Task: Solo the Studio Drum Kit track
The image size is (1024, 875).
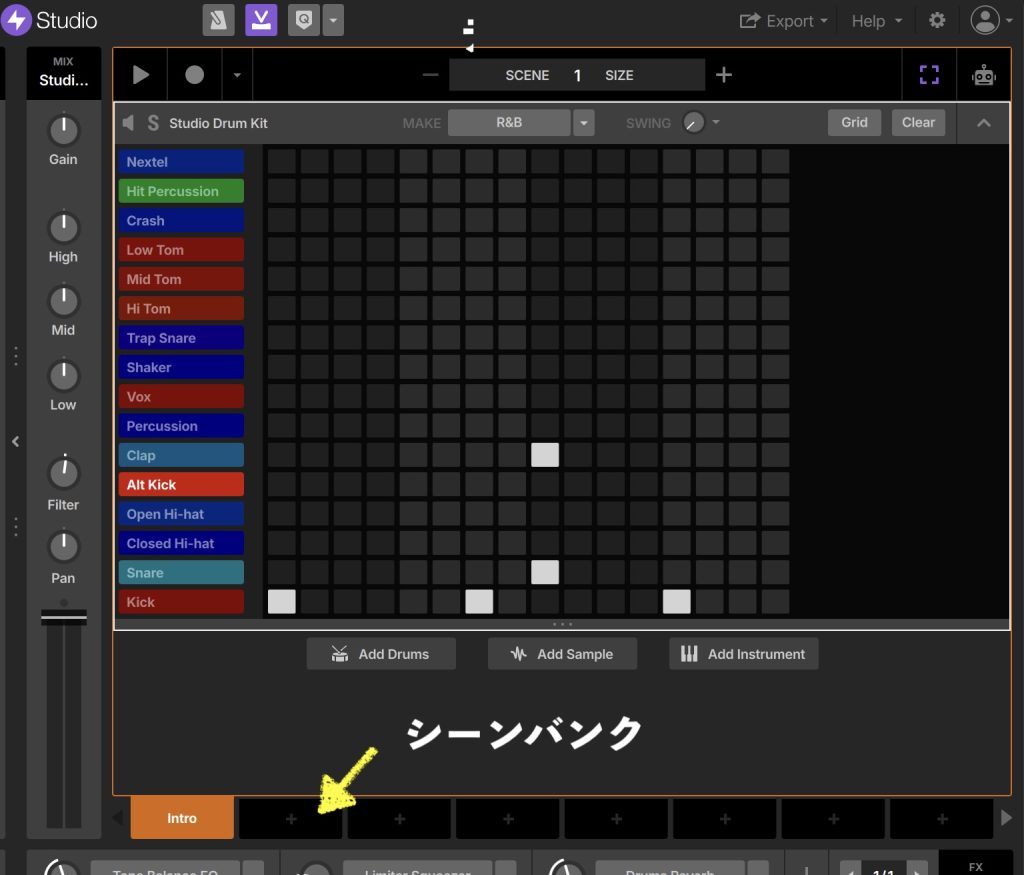Action: pos(153,123)
